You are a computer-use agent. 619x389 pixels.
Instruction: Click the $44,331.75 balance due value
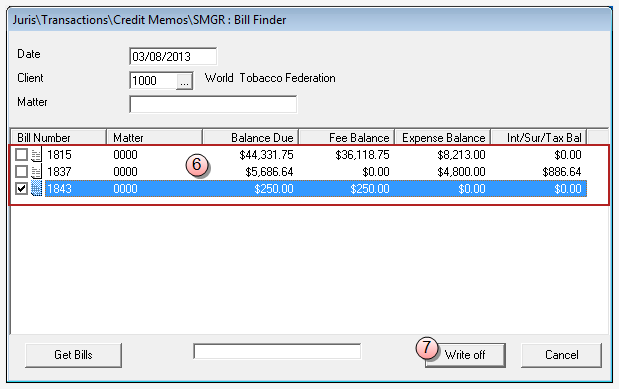[x=266, y=155]
